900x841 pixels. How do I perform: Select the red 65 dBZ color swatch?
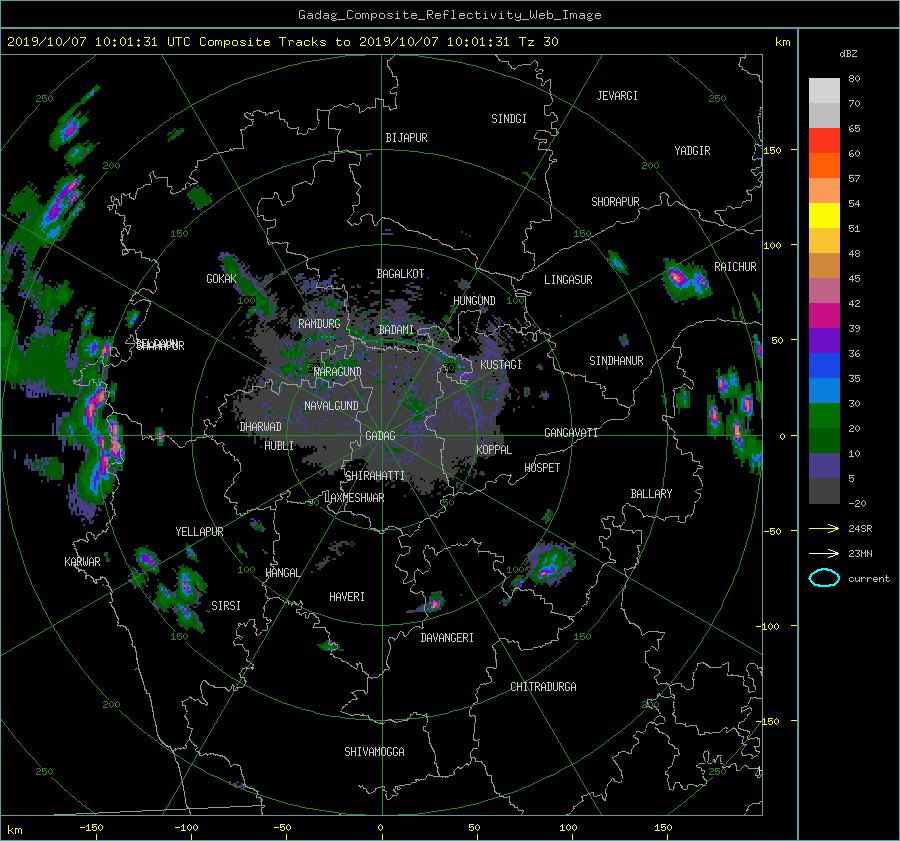tap(824, 140)
